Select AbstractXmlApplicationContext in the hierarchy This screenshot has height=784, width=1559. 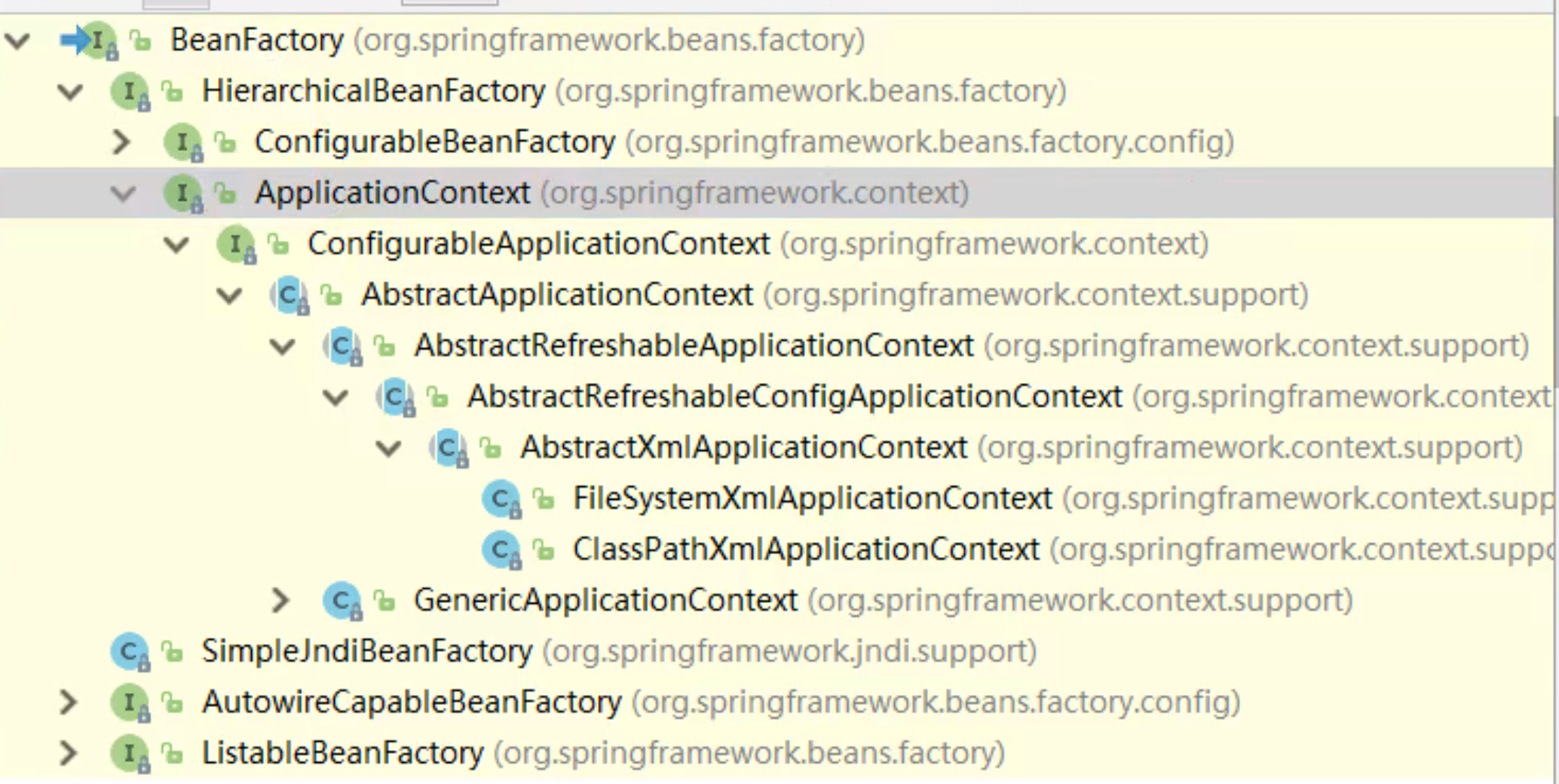tap(776, 448)
